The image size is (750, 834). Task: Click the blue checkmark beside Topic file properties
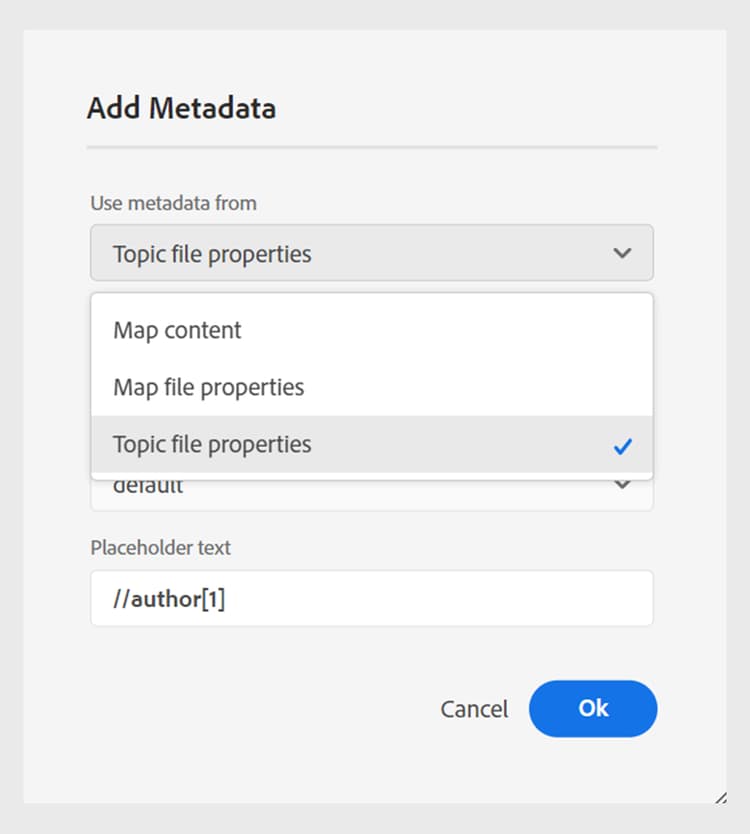[623, 446]
